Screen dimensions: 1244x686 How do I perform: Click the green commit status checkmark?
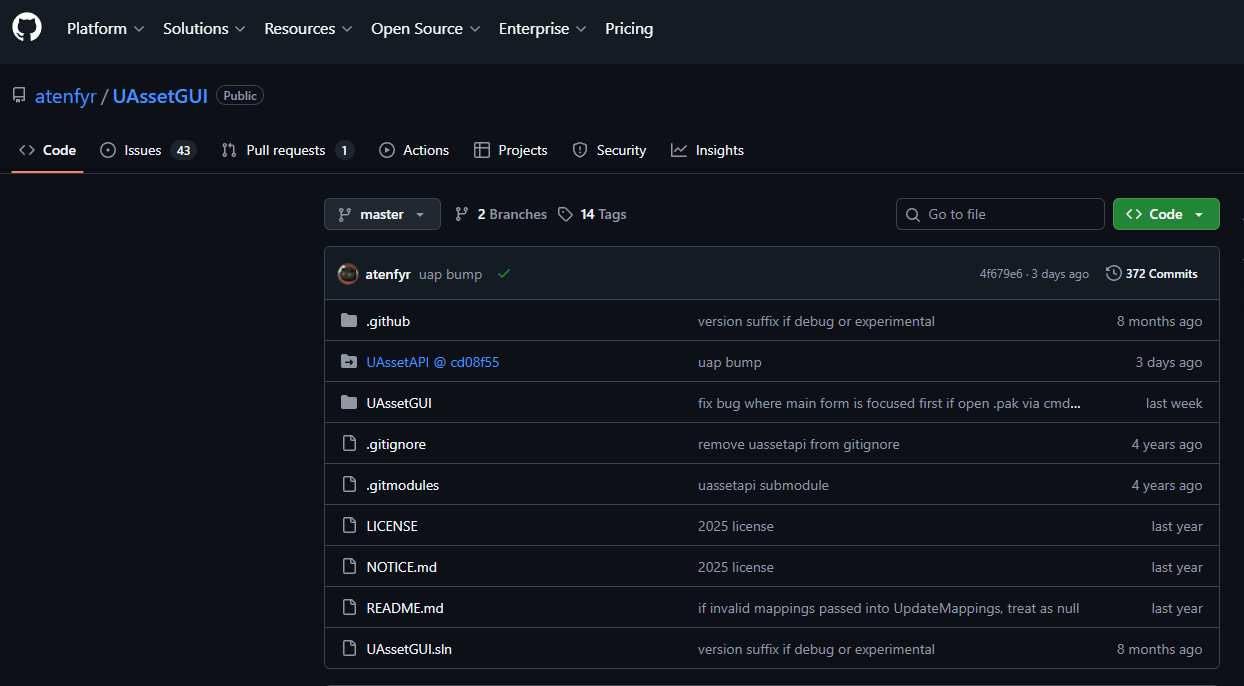click(504, 274)
